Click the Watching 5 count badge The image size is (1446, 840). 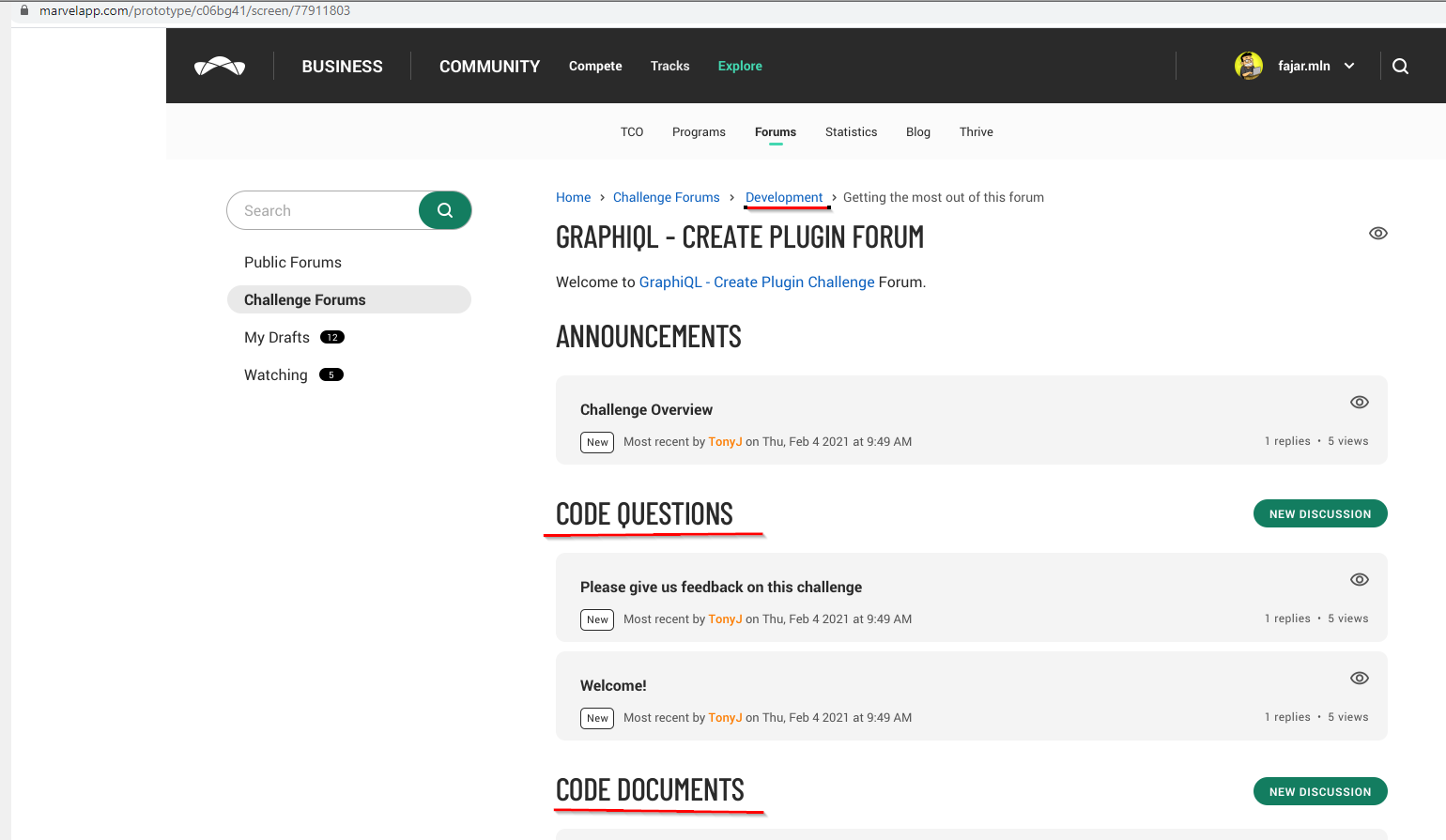331,374
